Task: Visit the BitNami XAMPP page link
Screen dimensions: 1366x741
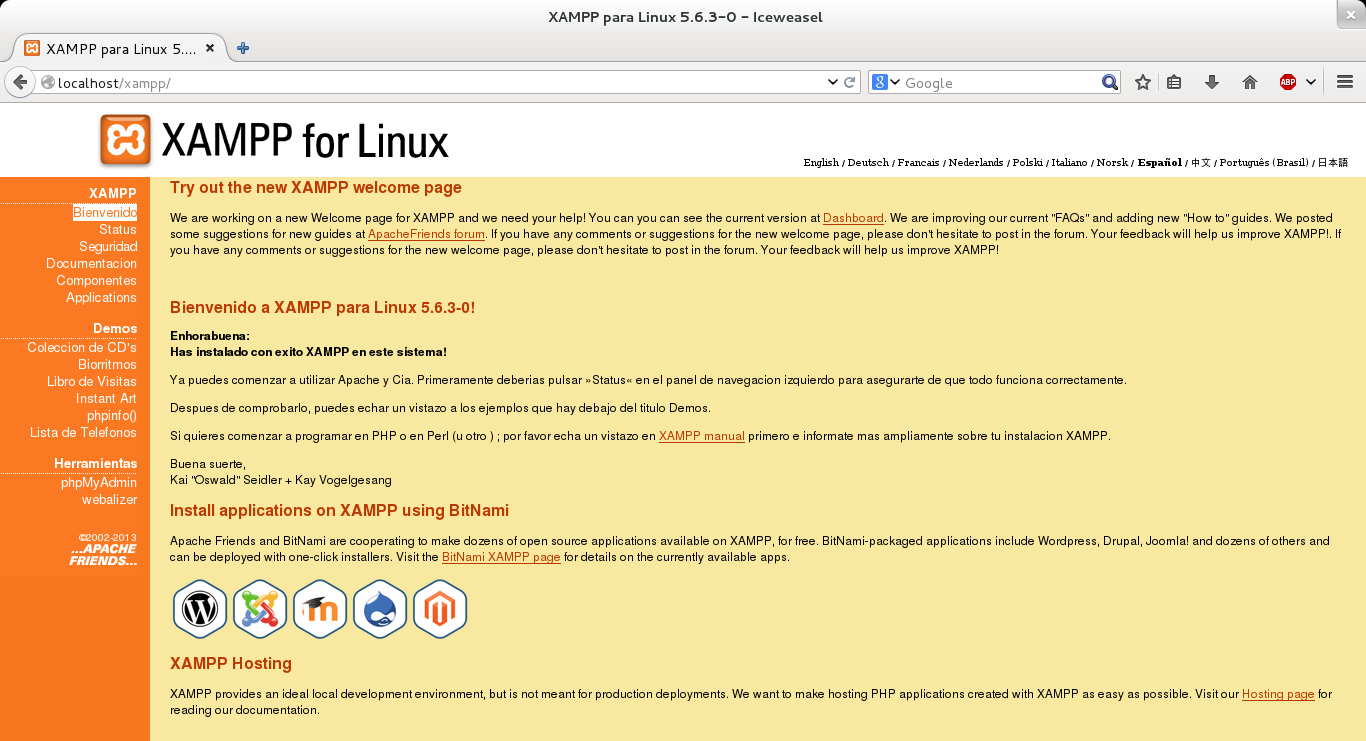Action: [501, 557]
